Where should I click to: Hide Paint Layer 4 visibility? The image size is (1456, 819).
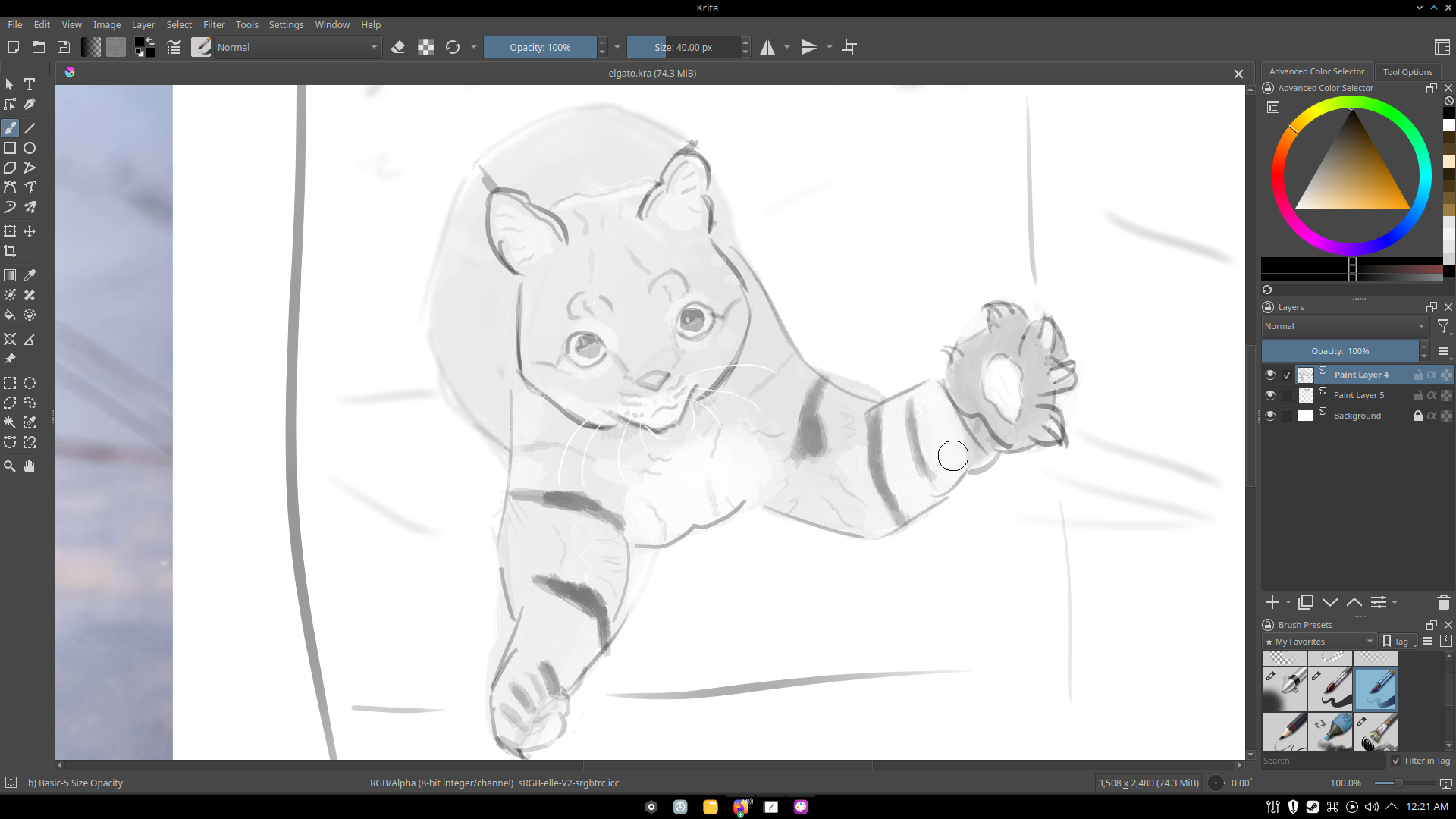point(1270,375)
